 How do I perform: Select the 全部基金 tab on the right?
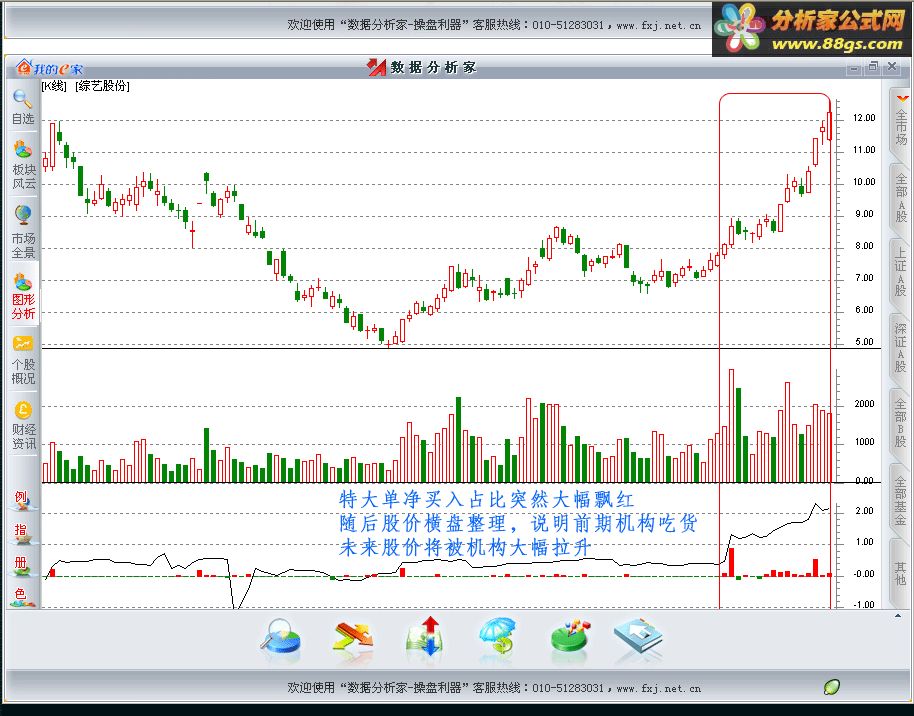coord(901,500)
